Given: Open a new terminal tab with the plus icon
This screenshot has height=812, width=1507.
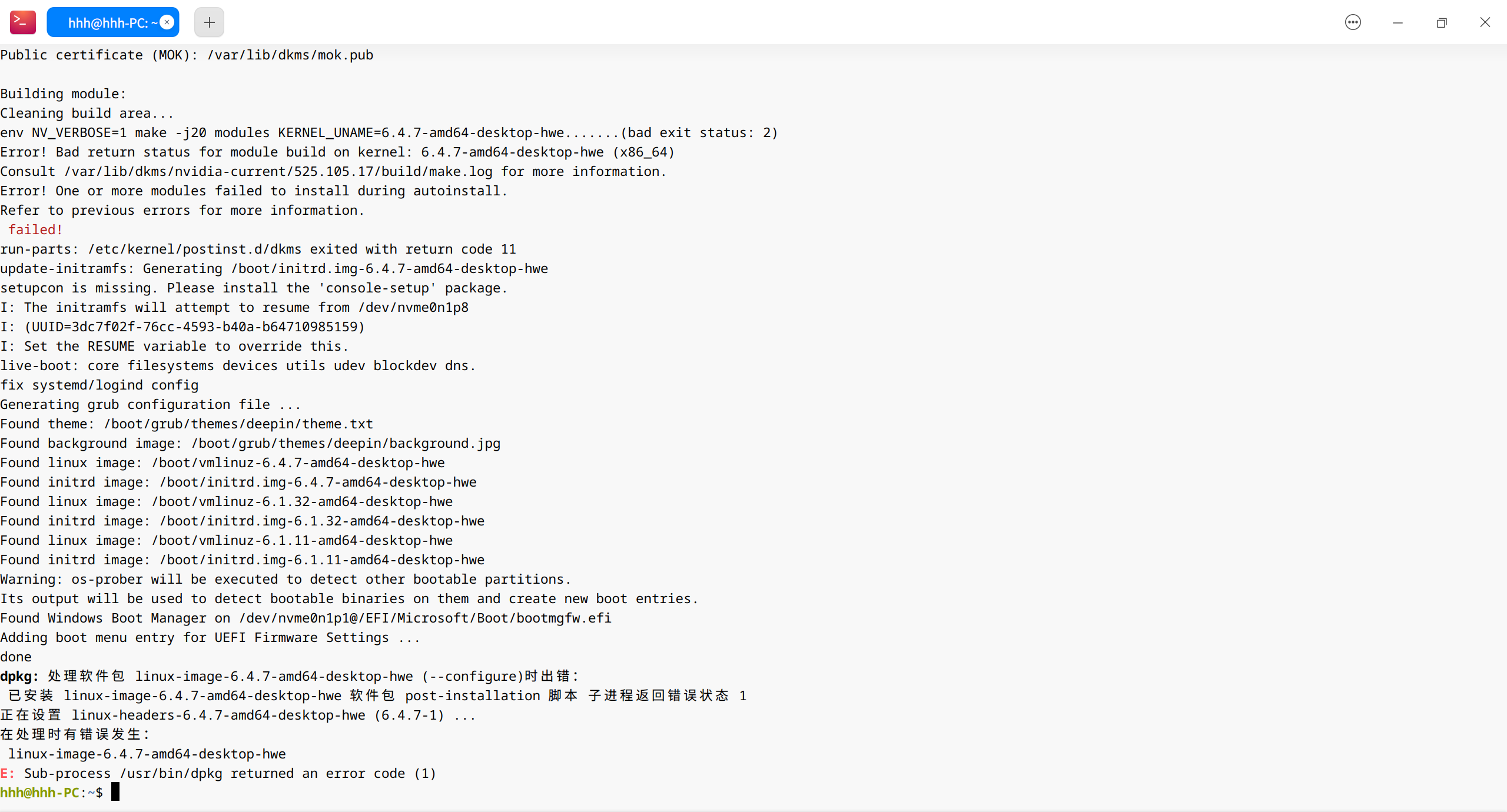Looking at the screenshot, I should click(x=209, y=22).
